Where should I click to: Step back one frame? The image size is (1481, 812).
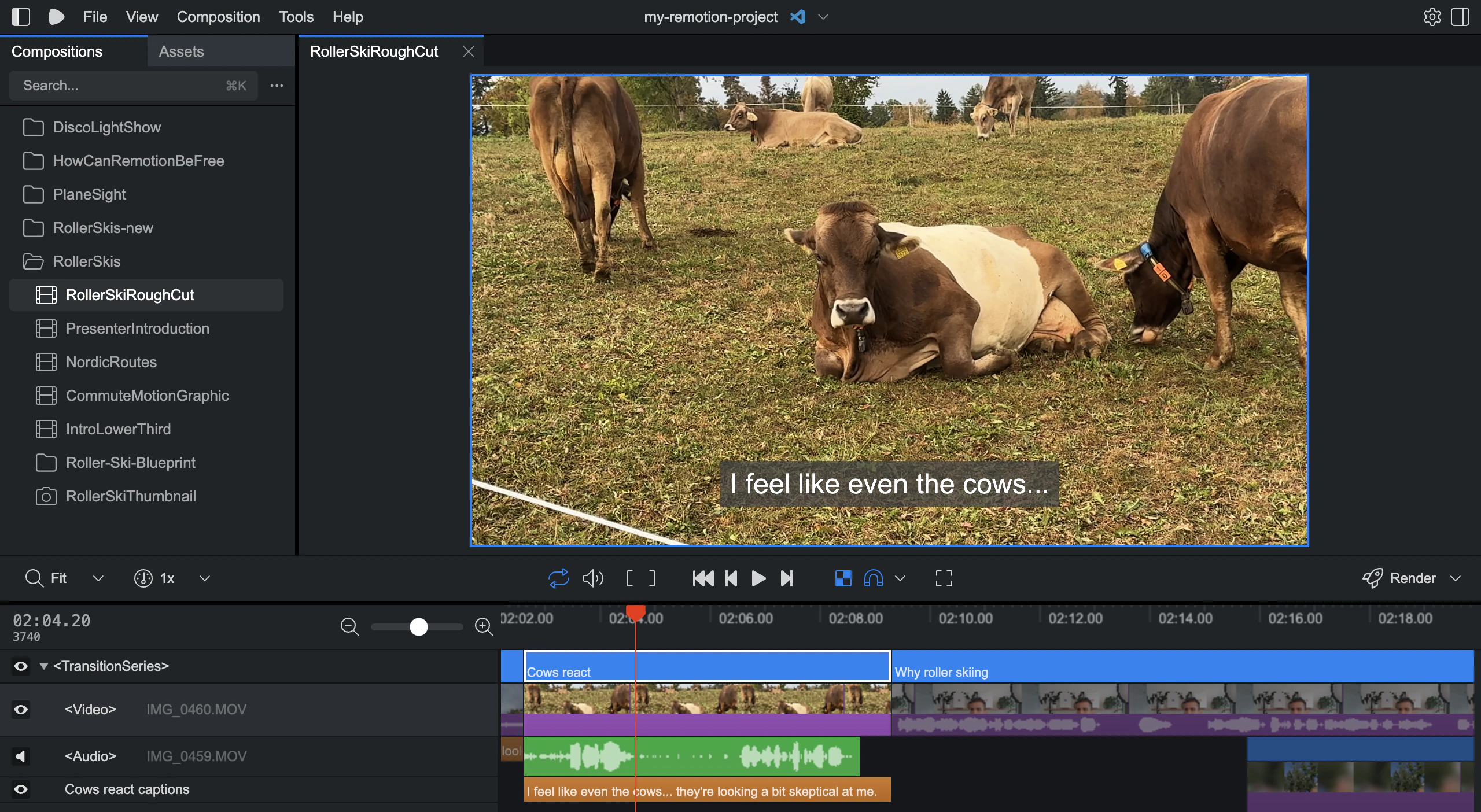click(731, 578)
